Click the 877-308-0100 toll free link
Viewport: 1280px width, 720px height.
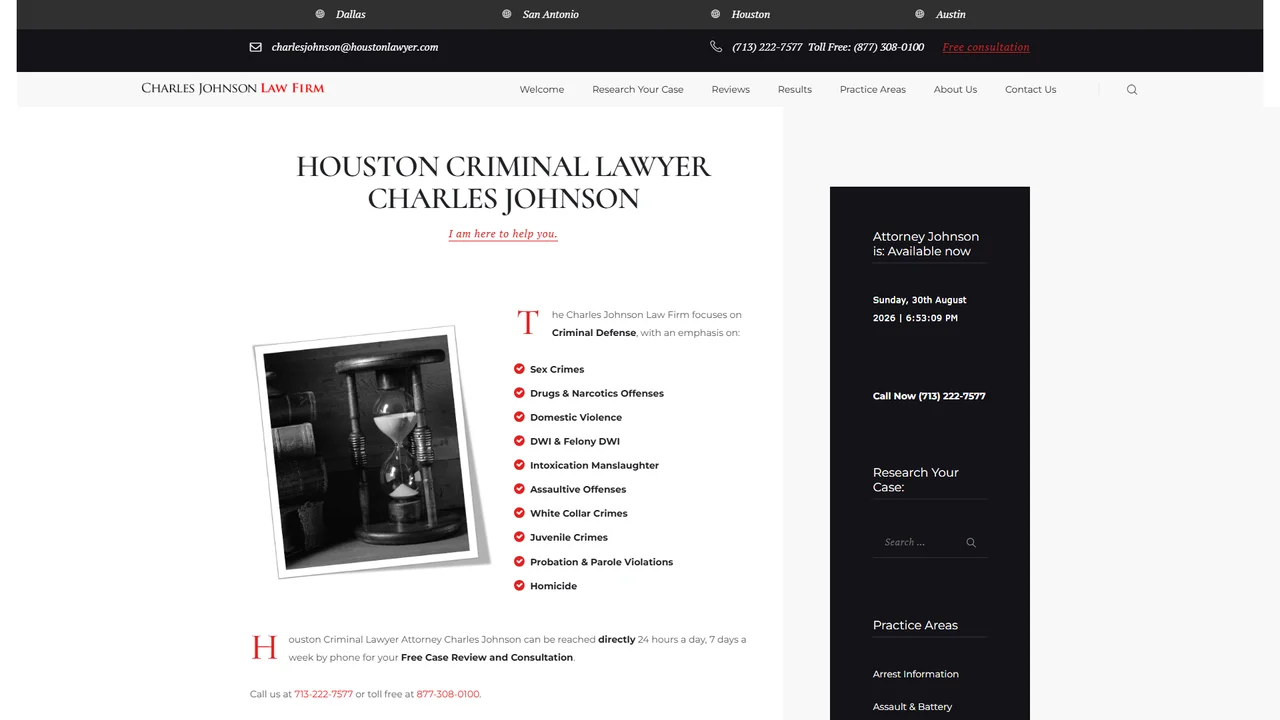448,694
